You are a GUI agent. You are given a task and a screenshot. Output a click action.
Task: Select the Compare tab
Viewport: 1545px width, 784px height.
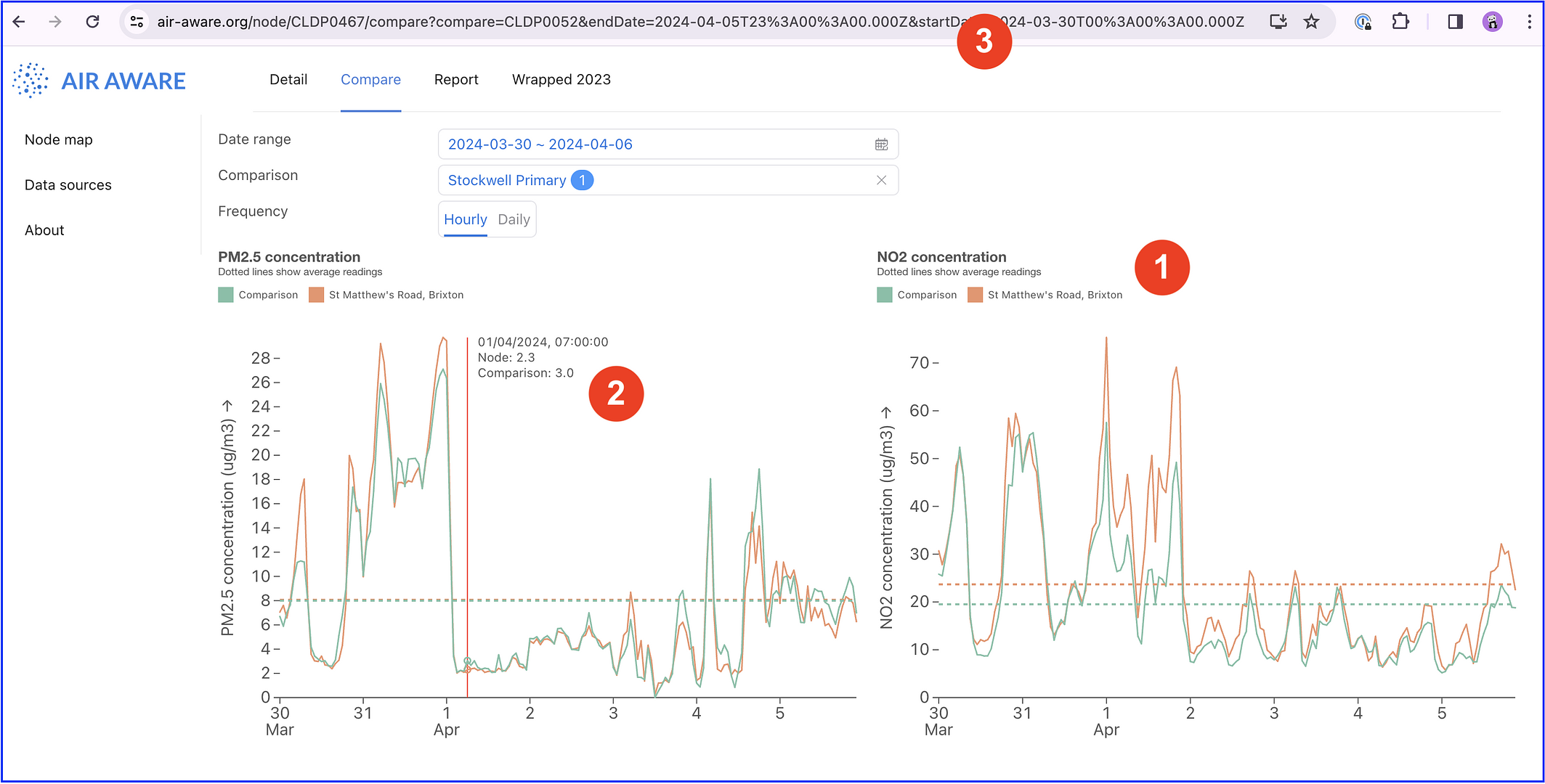[x=370, y=80]
